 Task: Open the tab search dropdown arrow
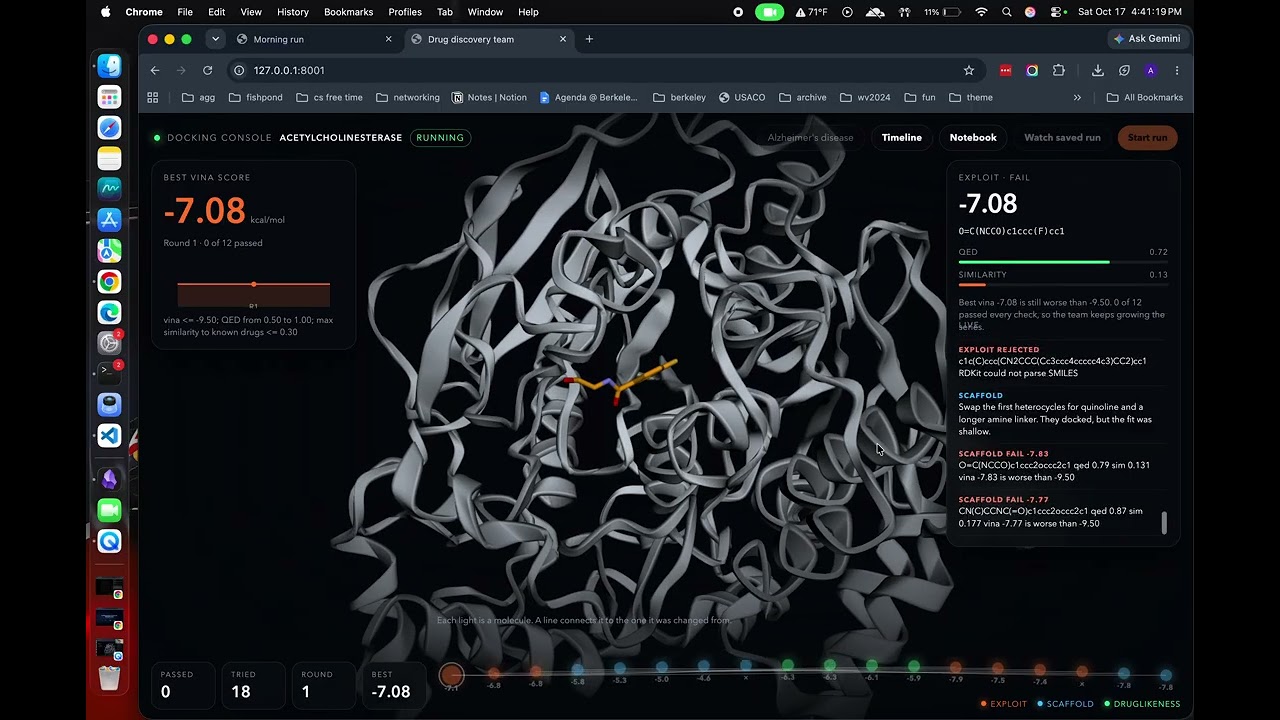(x=215, y=39)
